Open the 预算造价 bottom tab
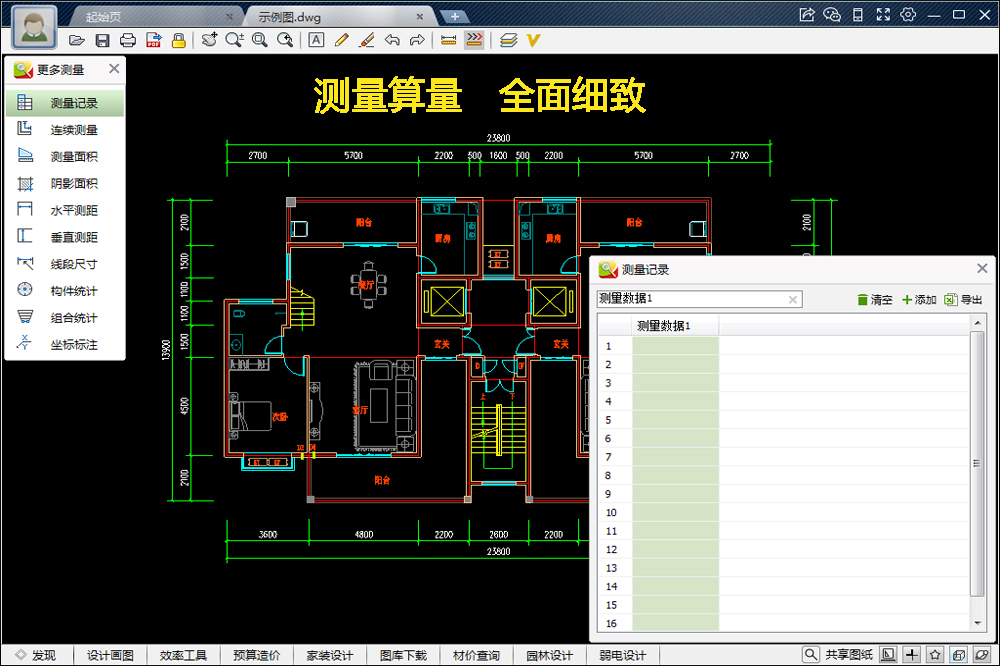 [x=256, y=655]
